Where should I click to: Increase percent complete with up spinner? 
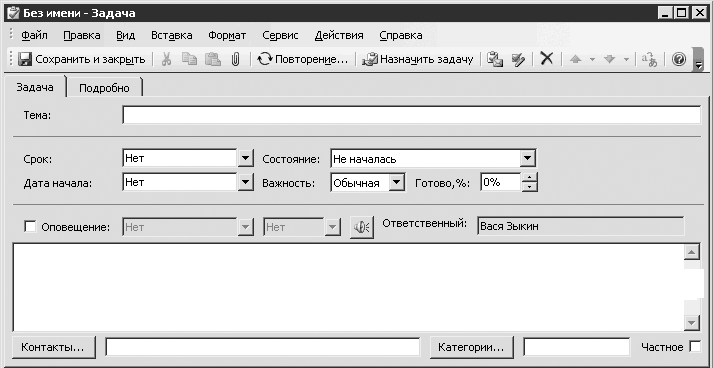pyautogui.click(x=529, y=178)
